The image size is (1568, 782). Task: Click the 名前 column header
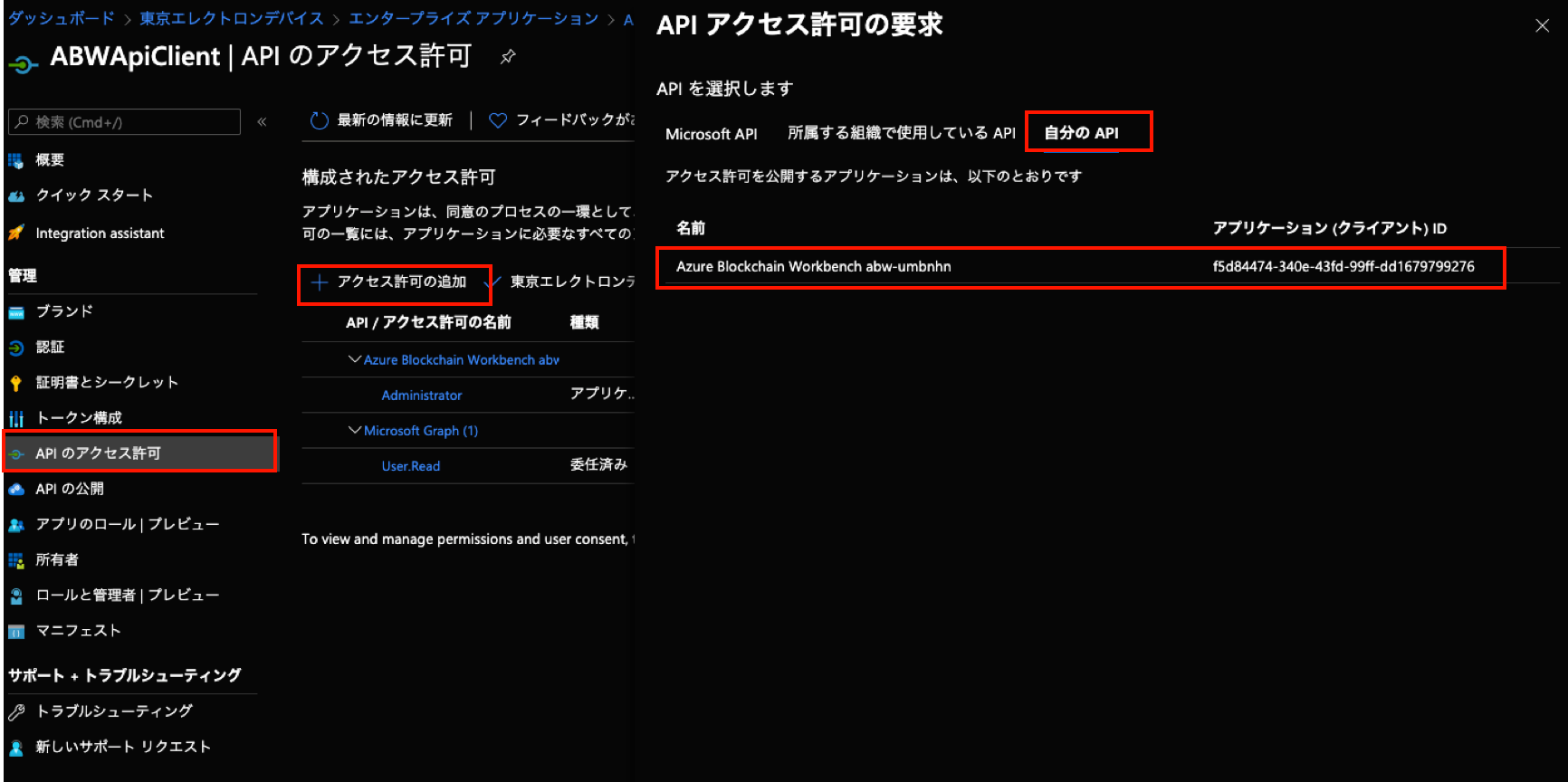(x=691, y=228)
